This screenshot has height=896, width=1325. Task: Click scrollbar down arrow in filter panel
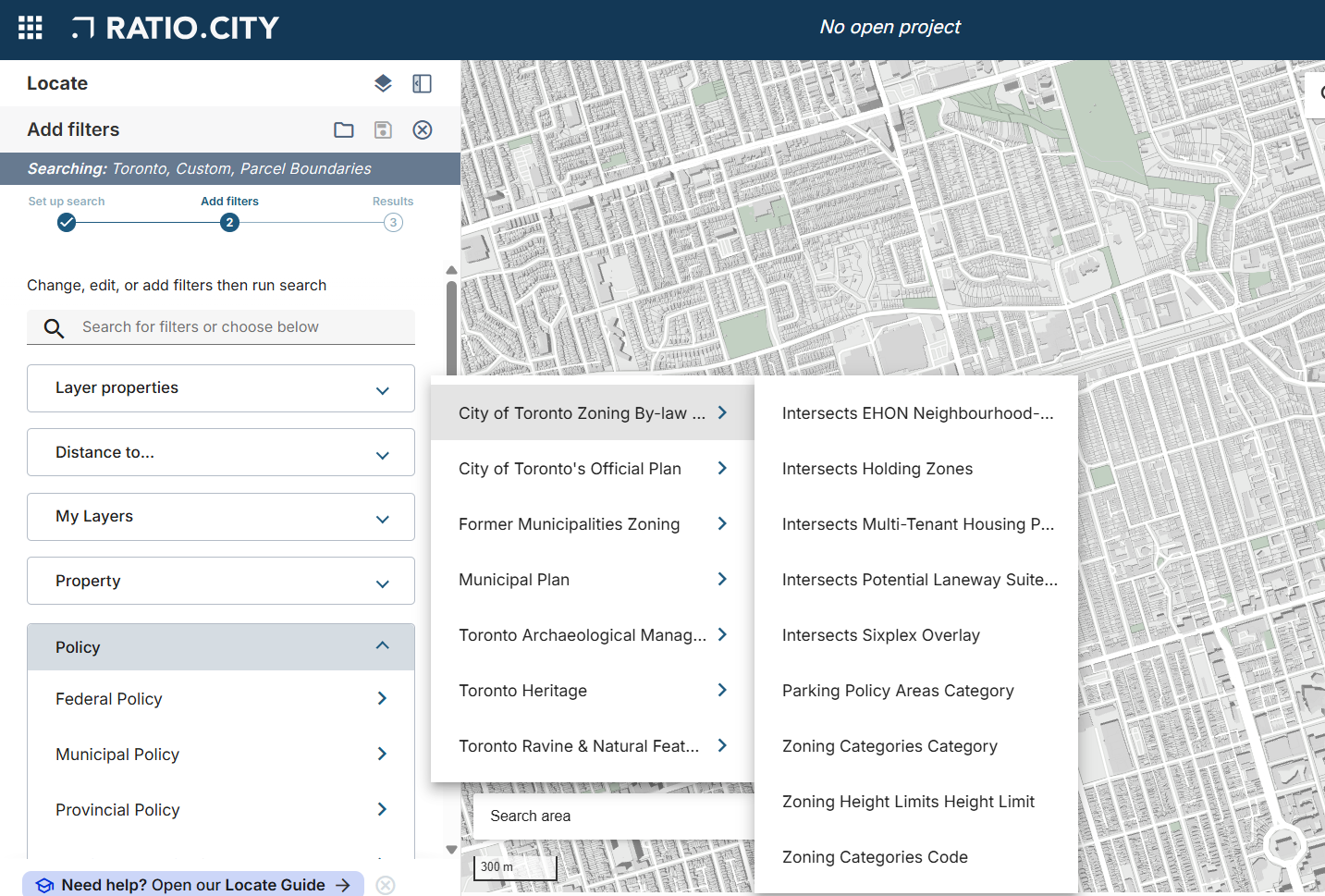[451, 850]
